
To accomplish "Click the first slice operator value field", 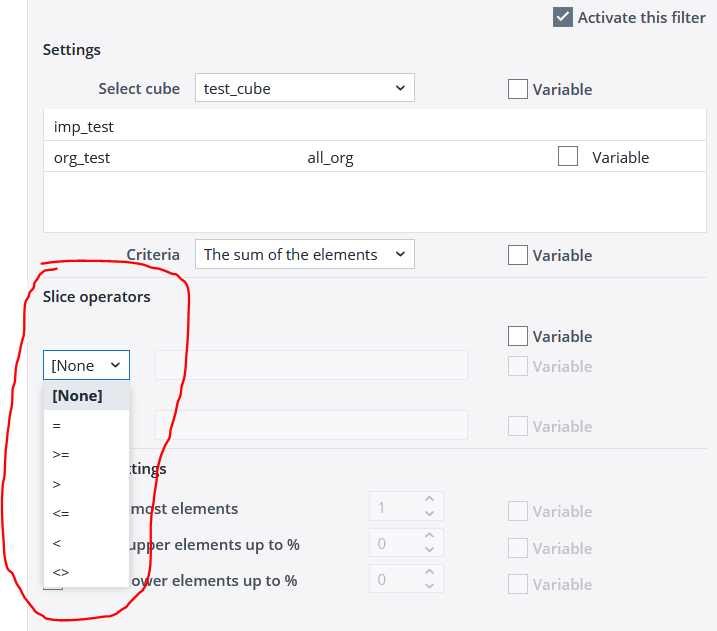I will click(x=311, y=365).
